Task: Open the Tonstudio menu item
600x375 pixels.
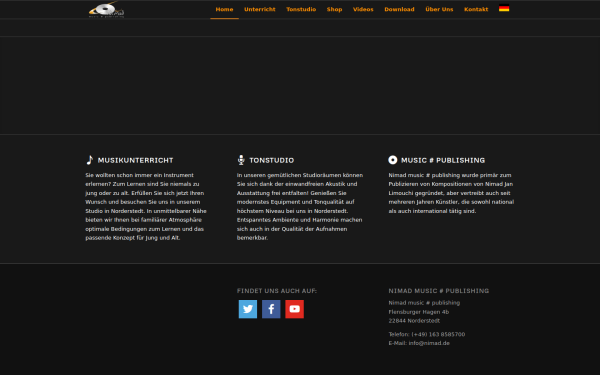Action: (301, 9)
